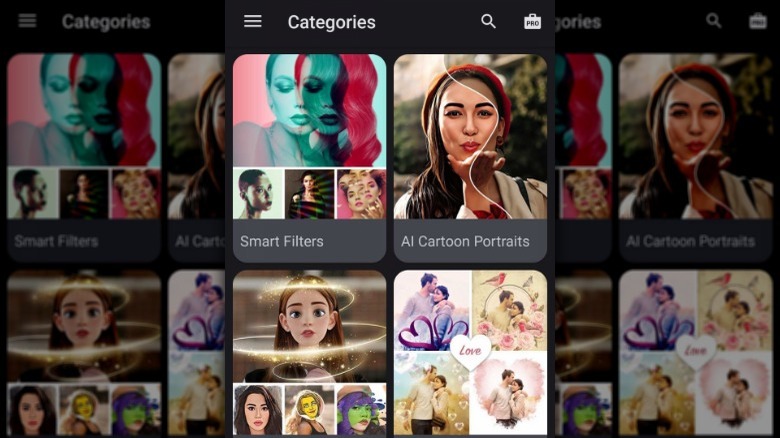The width and height of the screenshot is (780, 438).
Task: Open the couple in rose wreath frame
Action: 509,311
